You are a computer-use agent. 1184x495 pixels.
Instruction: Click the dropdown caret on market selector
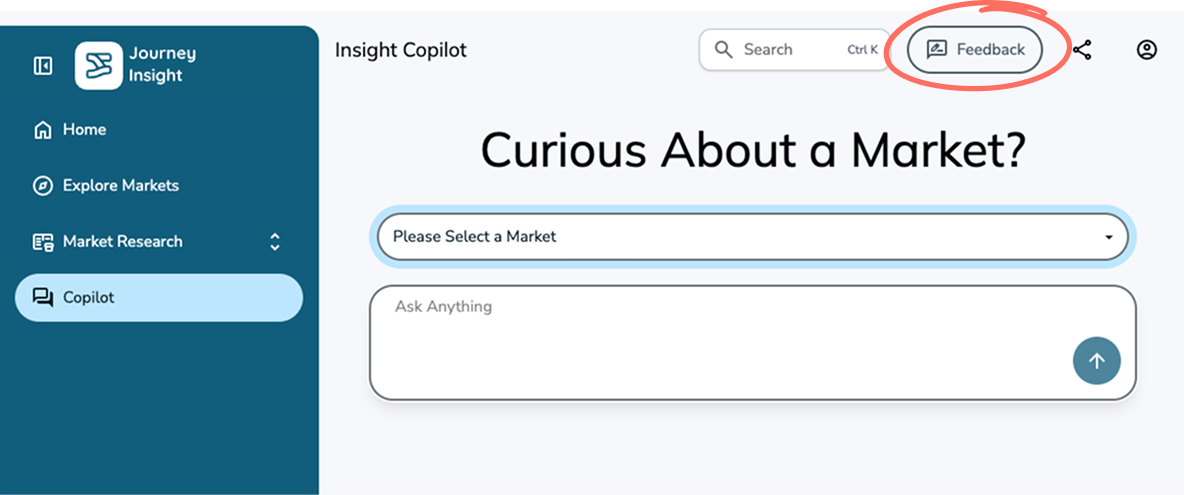coord(1108,238)
